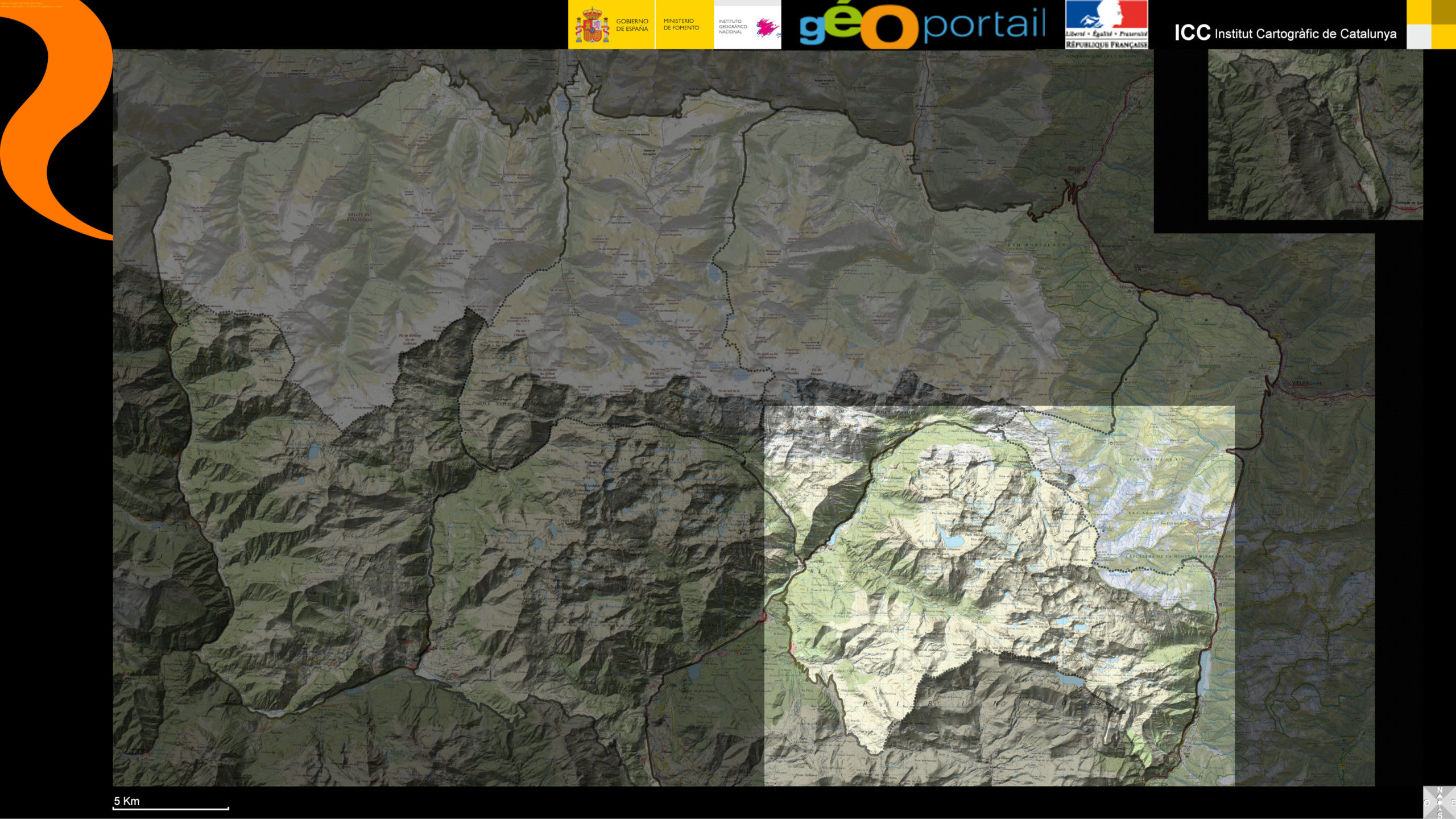This screenshot has width=1456, height=819.
Task: Click the N letter on the compass
Action: 1440,789
